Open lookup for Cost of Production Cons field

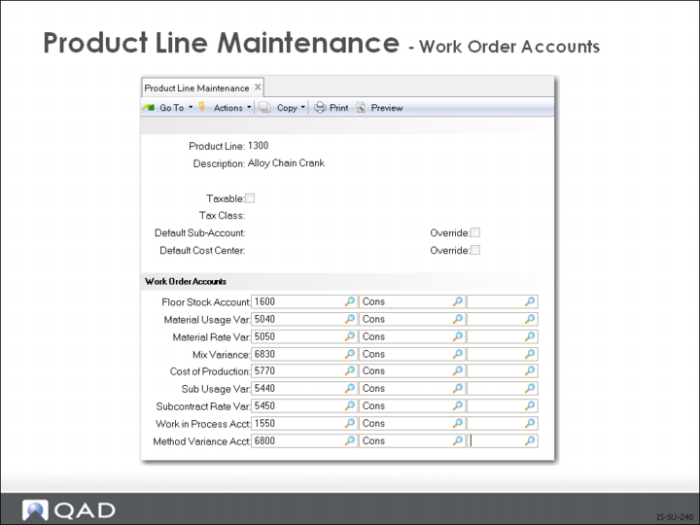coord(458,371)
